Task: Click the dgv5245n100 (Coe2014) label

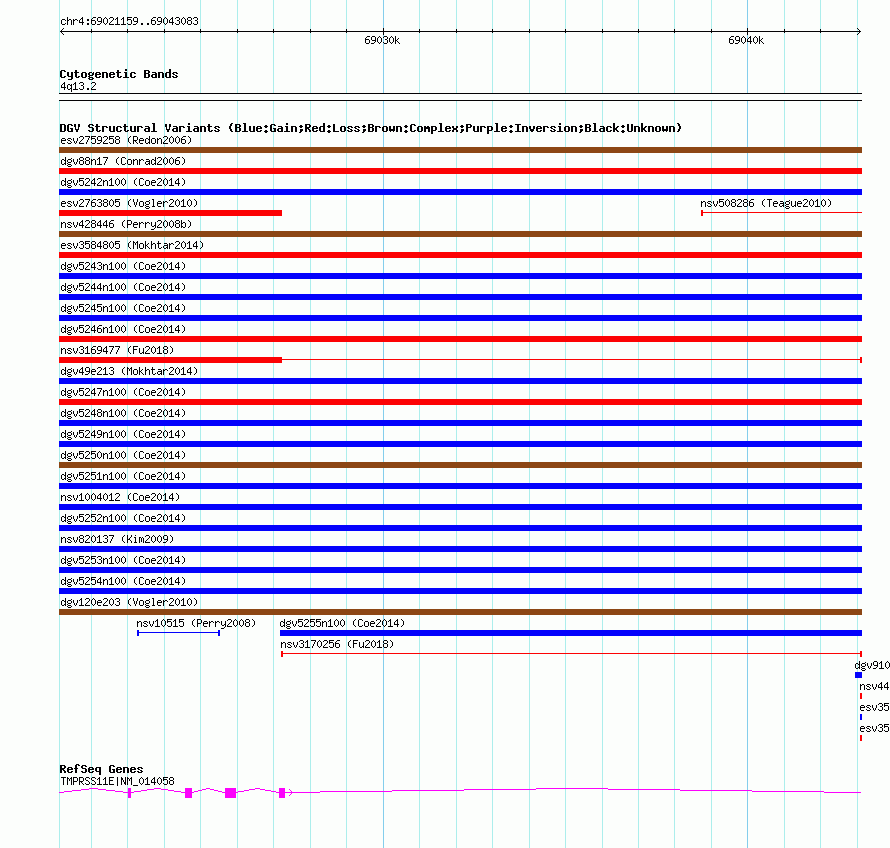Action: click(123, 308)
